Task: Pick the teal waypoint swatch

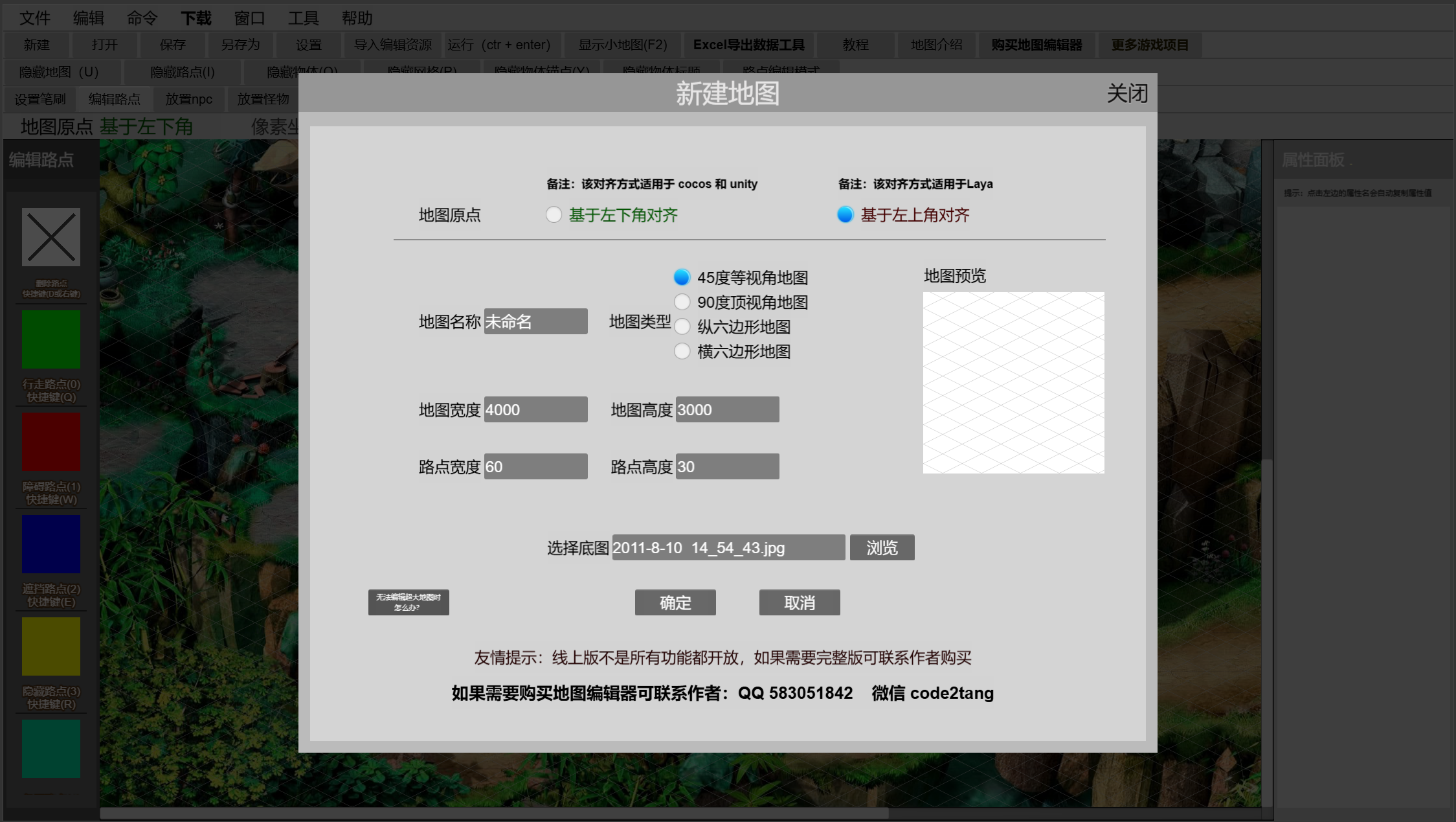Action: tap(51, 749)
